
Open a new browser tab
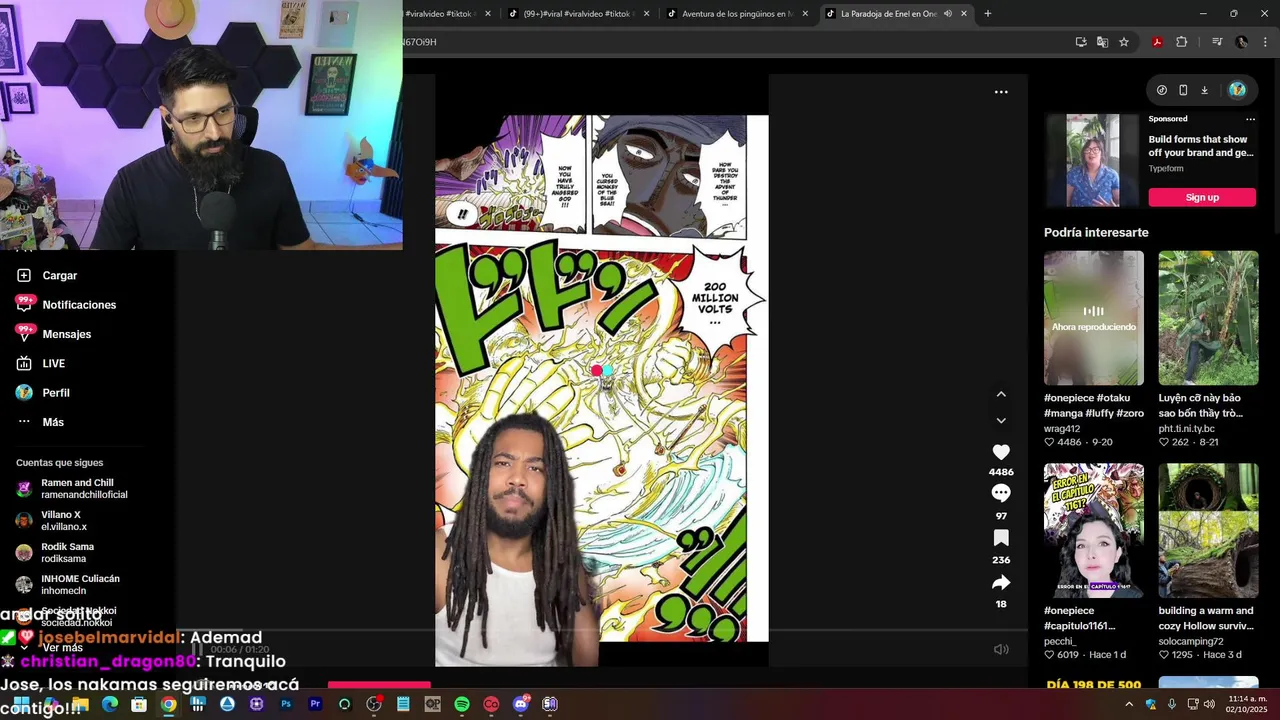point(988,13)
